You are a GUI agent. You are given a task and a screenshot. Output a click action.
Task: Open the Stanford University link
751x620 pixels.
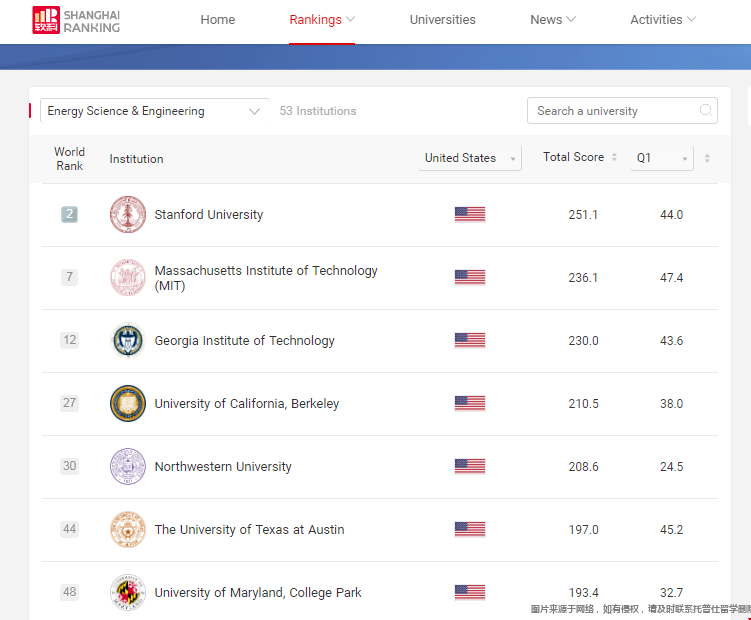(209, 215)
